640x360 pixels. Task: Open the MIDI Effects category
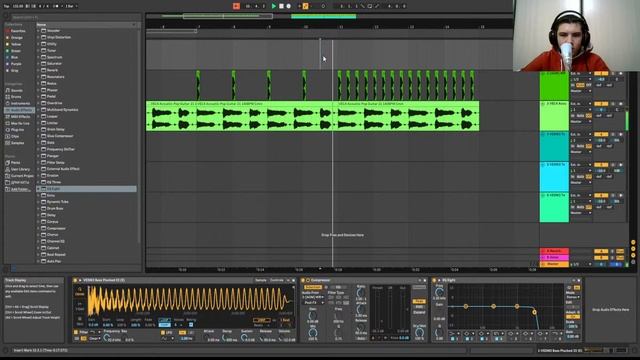18,117
